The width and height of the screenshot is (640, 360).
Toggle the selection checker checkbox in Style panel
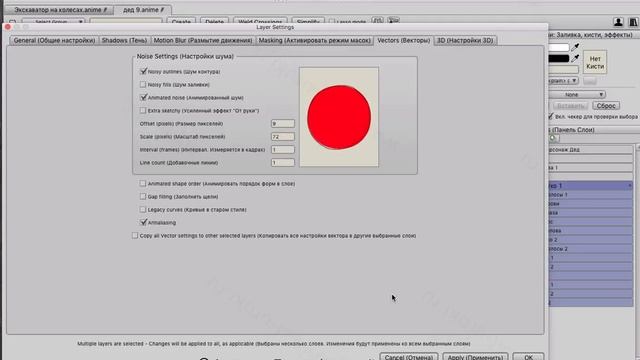pos(551,116)
